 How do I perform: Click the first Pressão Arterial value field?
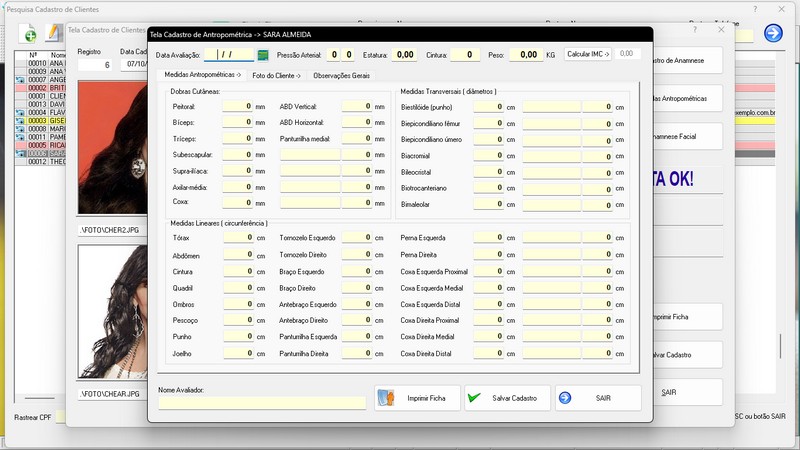[334, 55]
